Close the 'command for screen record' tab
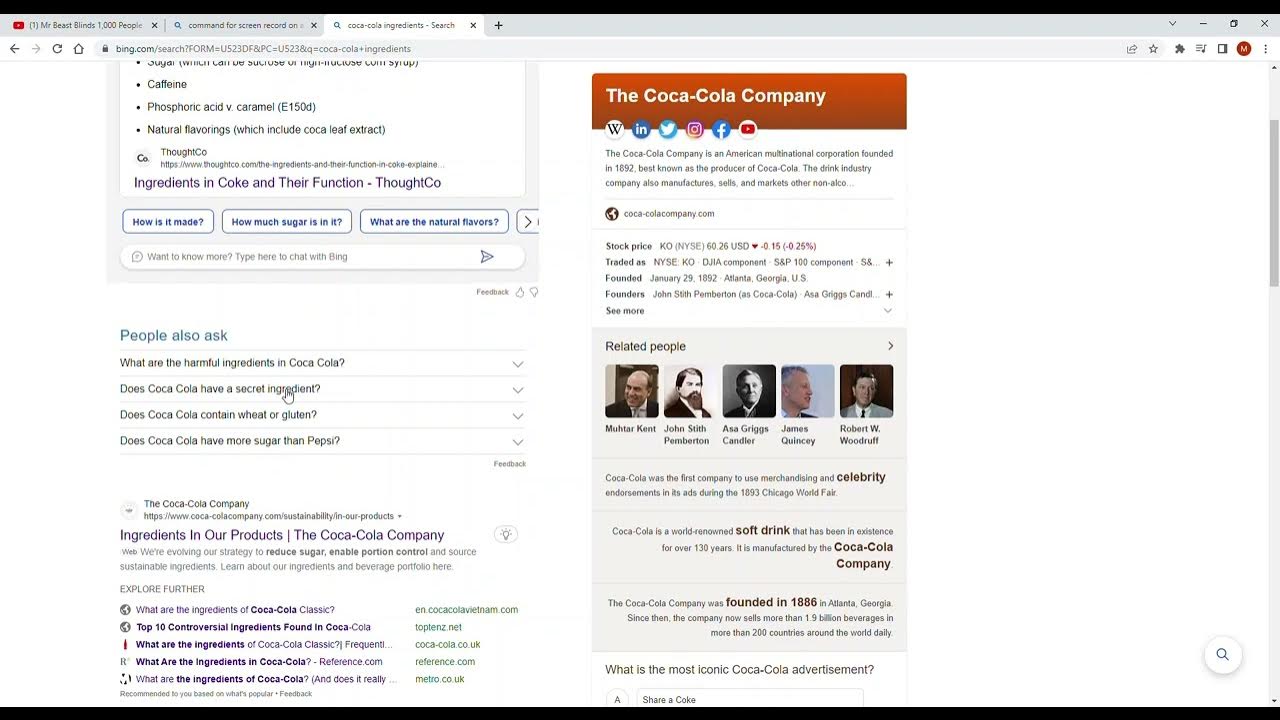Screen dimensions: 1280x720 (314, 25)
